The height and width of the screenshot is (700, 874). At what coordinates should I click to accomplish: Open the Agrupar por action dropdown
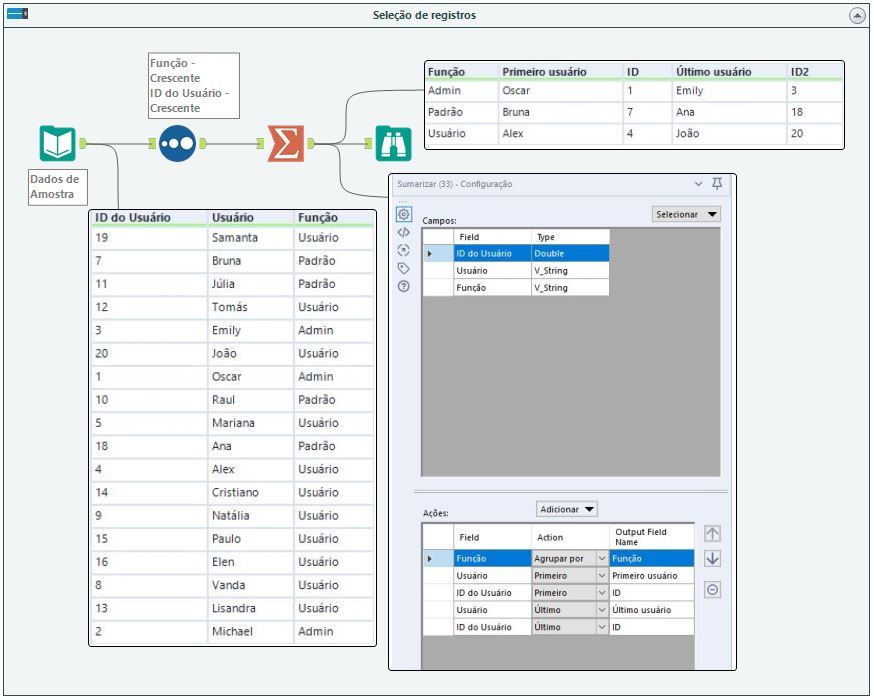[602, 559]
